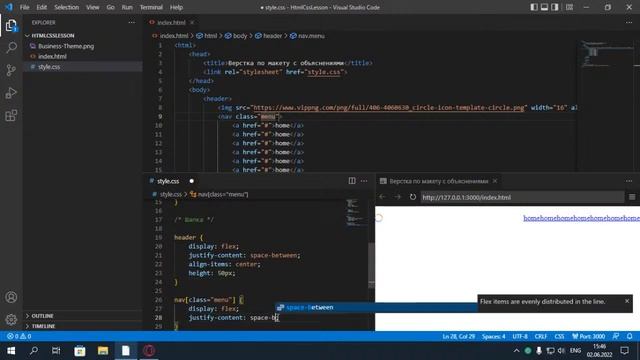Show hidden system tray icons
This screenshot has height=360, width=640.
point(516,351)
